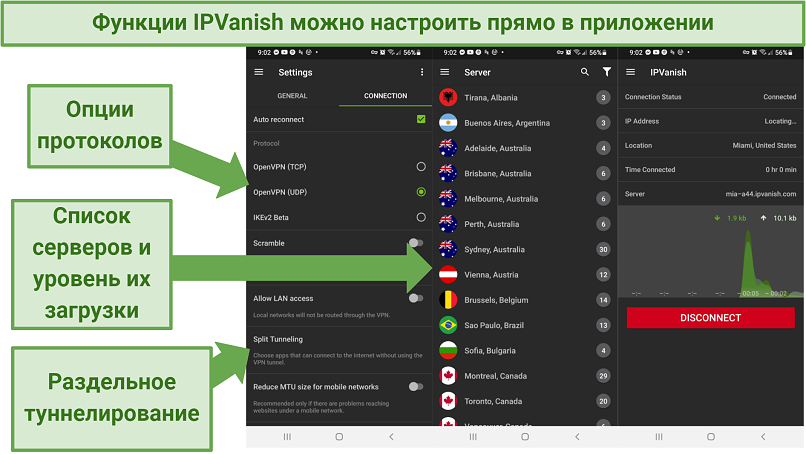Viewport: 806px width, 454px height.
Task: Tap server count badge 29 for Montreal
Action: click(x=603, y=376)
